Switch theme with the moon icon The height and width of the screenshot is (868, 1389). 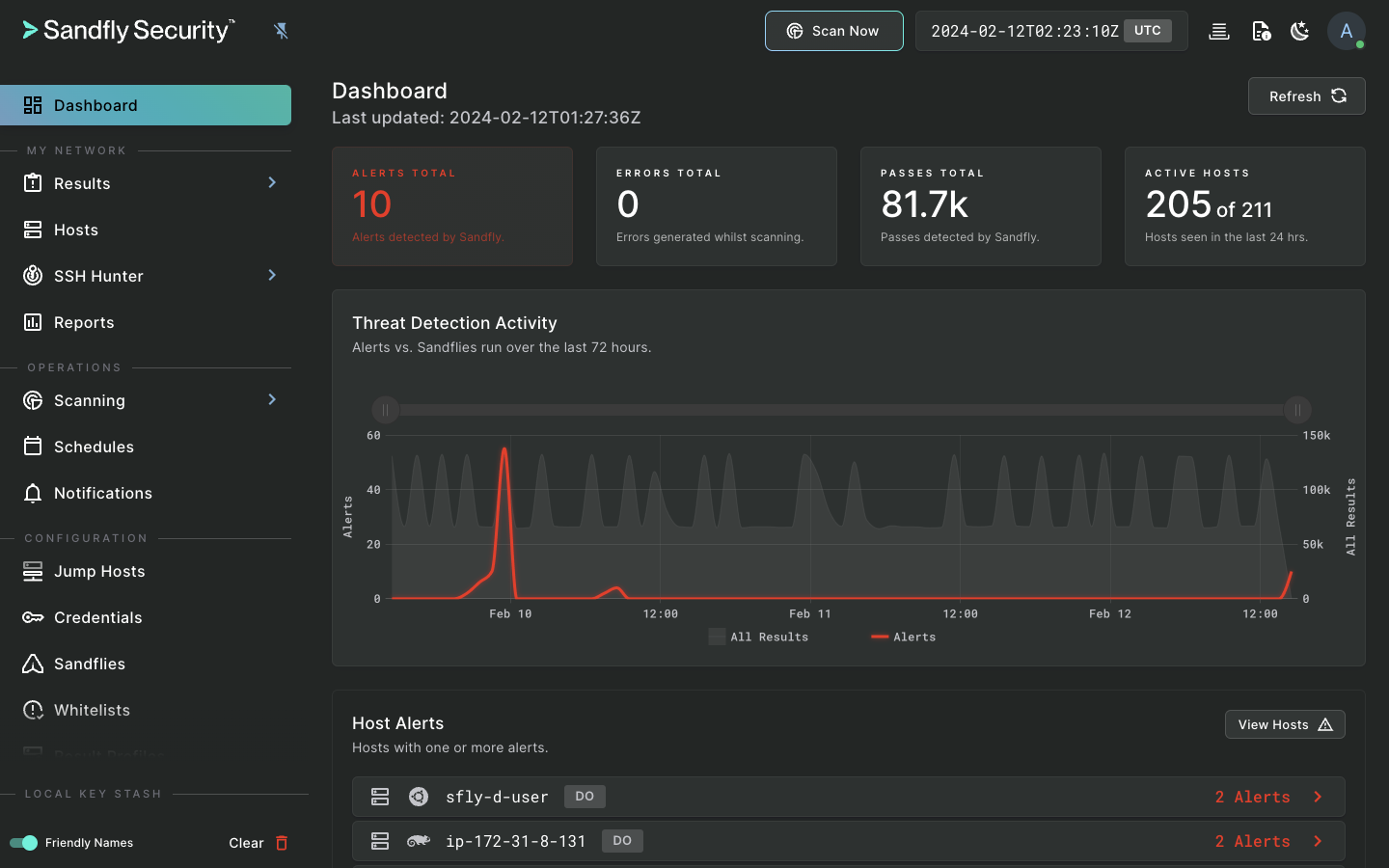(x=1300, y=31)
